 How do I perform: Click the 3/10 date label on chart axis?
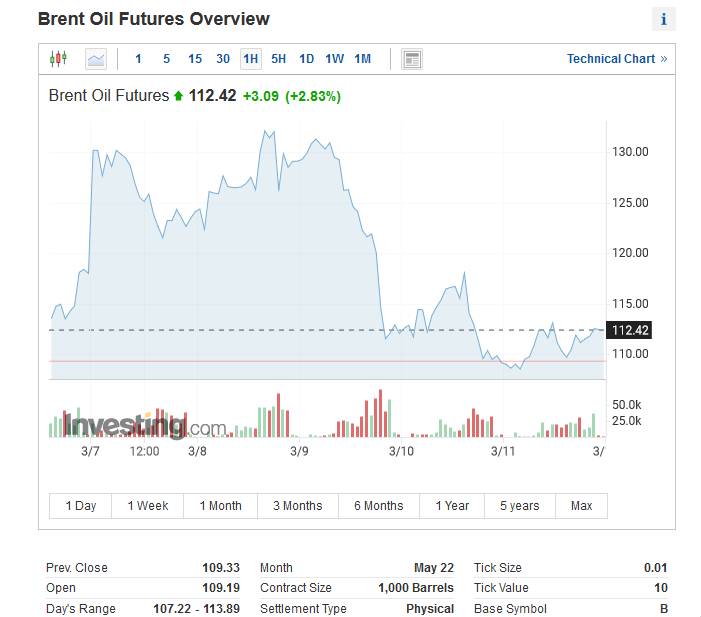[401, 451]
